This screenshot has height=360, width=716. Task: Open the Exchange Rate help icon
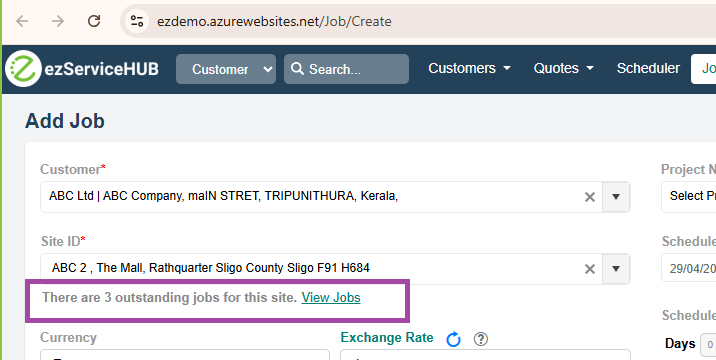481,339
